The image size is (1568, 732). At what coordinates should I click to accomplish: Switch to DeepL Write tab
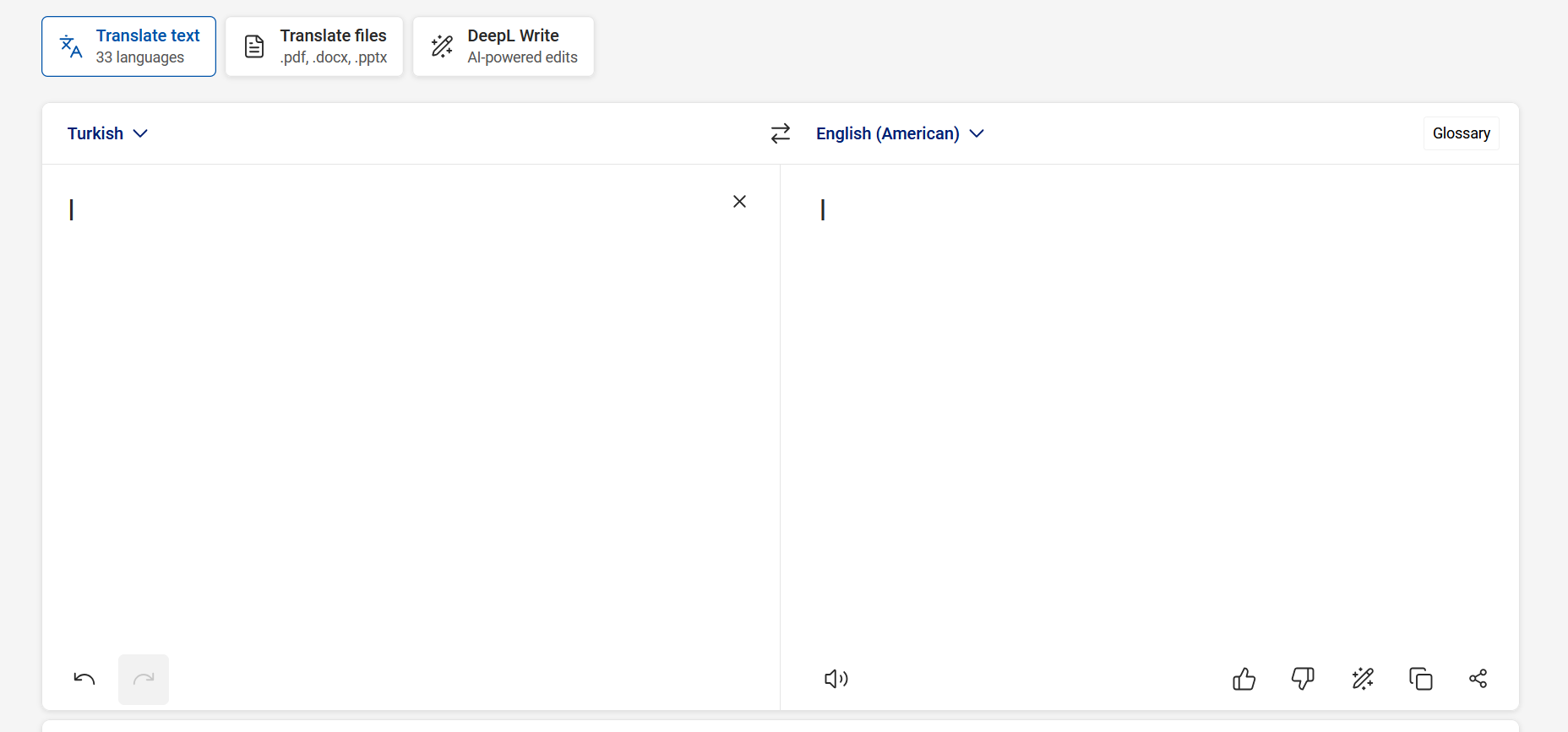pyautogui.click(x=504, y=46)
